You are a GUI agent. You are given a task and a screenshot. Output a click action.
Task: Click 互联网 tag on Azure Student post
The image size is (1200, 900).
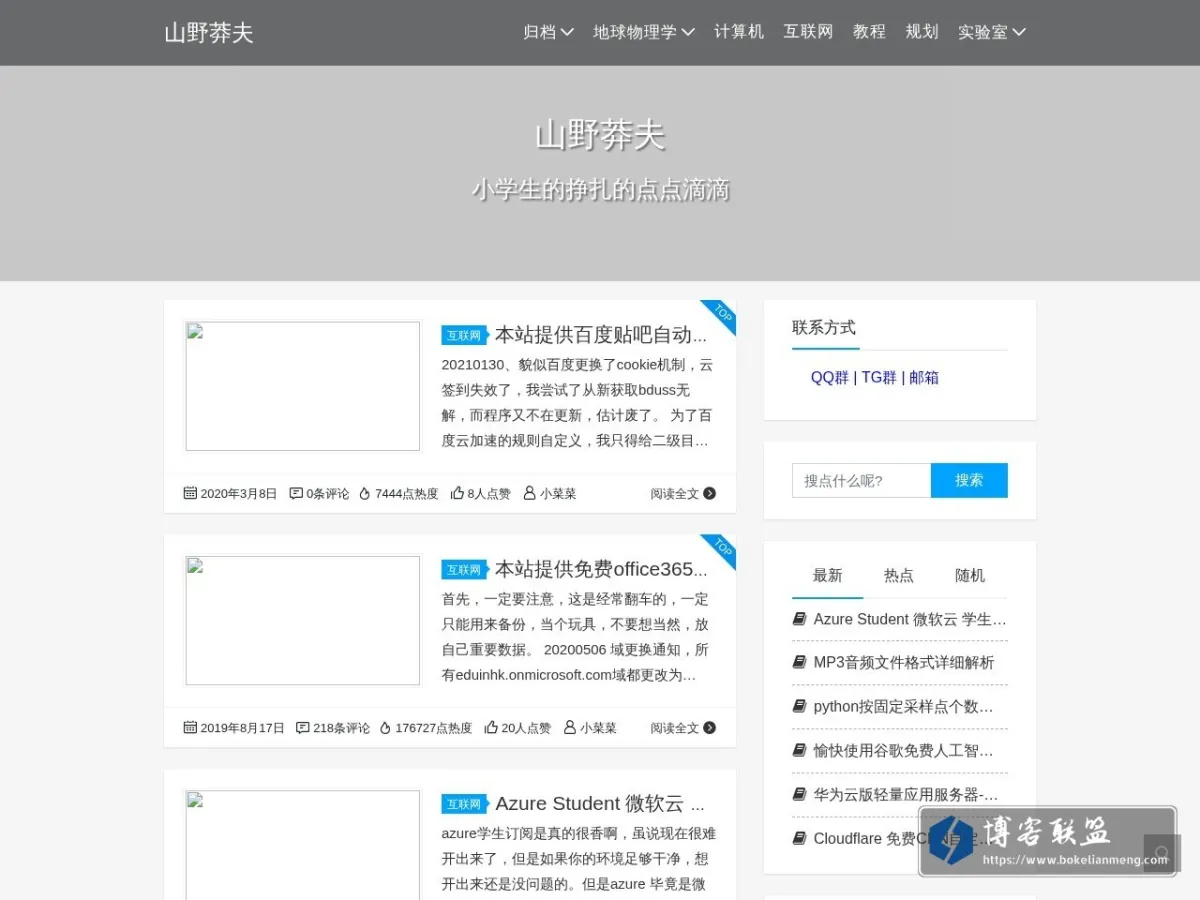click(464, 803)
